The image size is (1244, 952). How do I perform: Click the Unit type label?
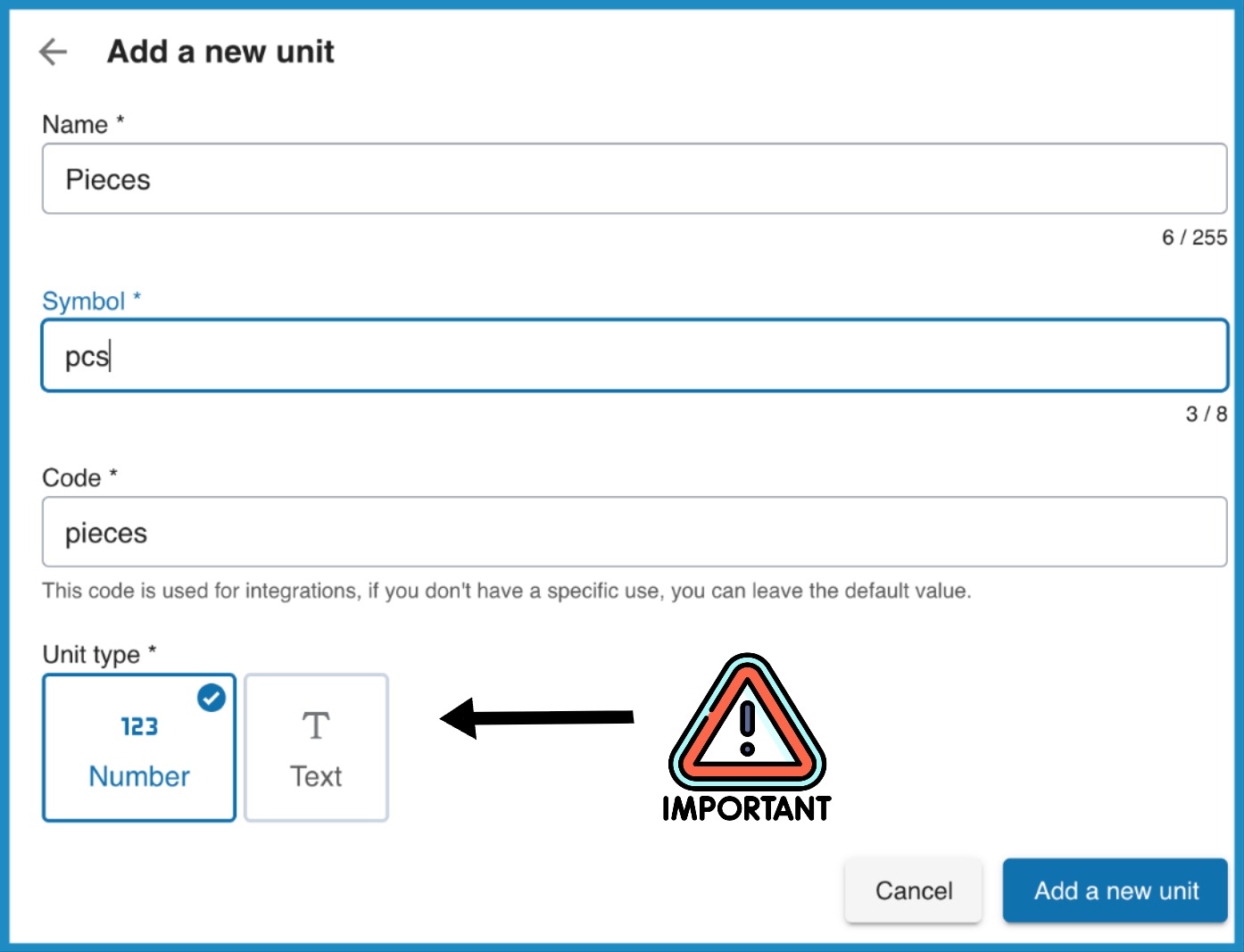(x=91, y=655)
